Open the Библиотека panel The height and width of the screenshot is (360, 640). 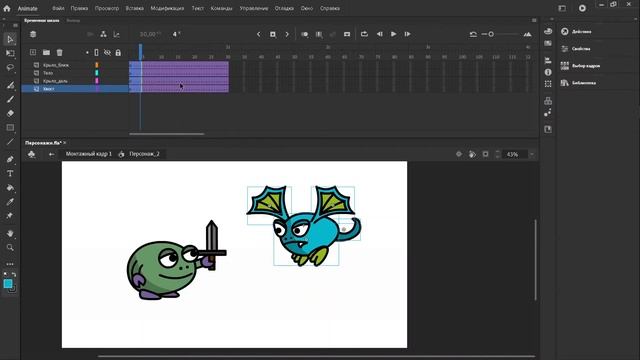click(x=584, y=83)
